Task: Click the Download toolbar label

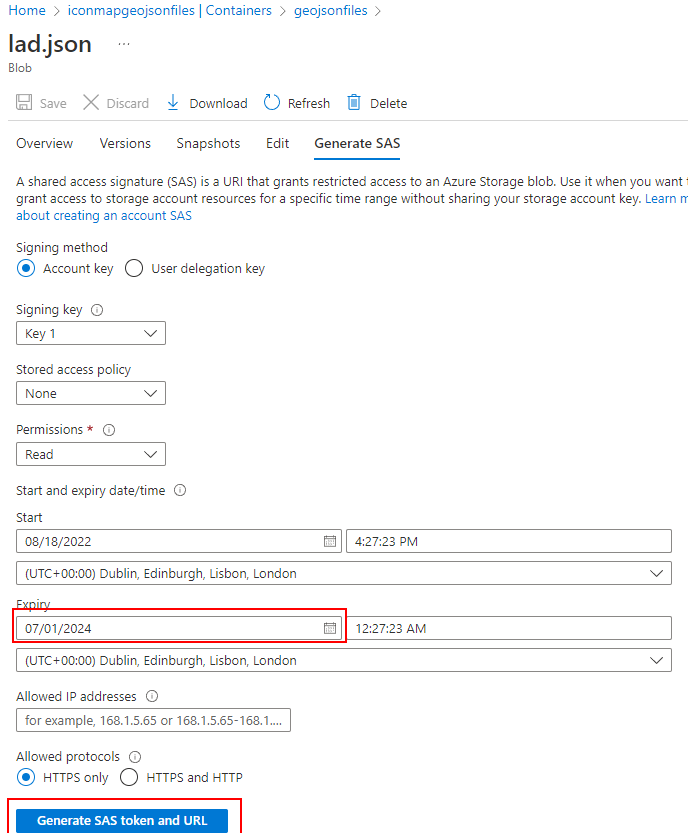Action: coord(218,104)
